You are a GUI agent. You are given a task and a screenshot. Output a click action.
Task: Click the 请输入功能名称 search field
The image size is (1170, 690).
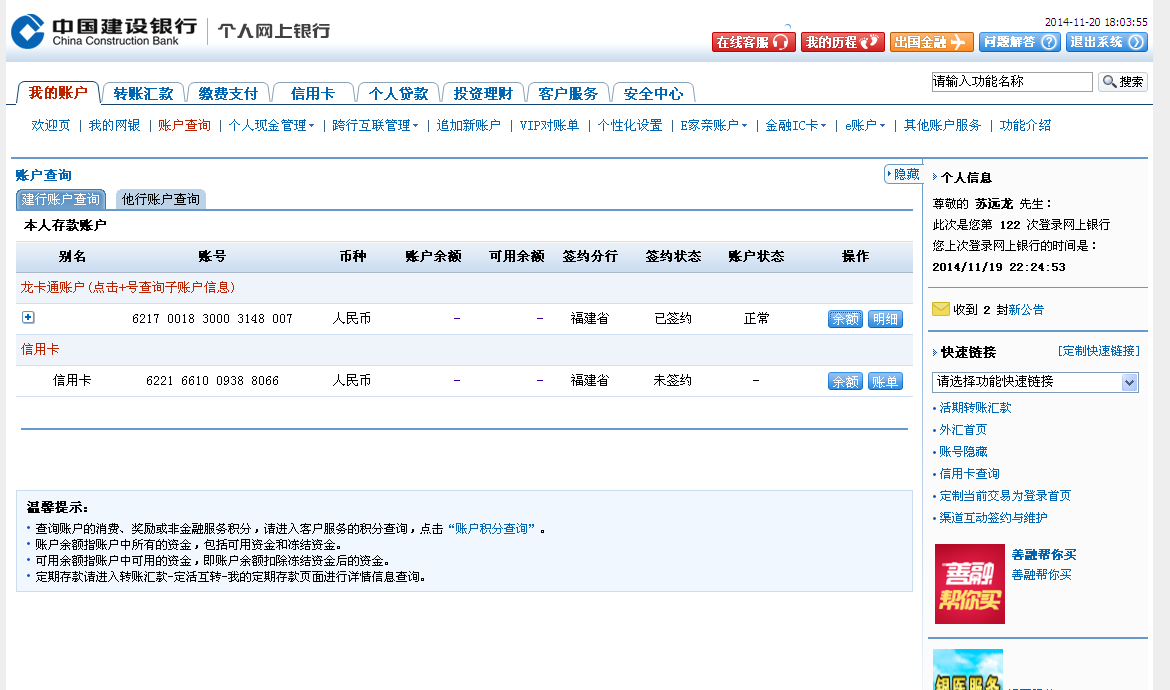coord(1011,82)
